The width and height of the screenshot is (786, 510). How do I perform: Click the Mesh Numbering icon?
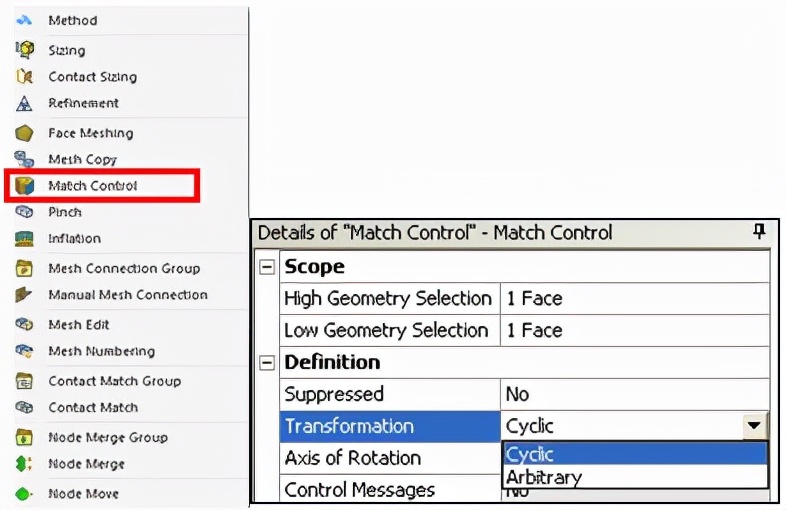pyautogui.click(x=25, y=351)
